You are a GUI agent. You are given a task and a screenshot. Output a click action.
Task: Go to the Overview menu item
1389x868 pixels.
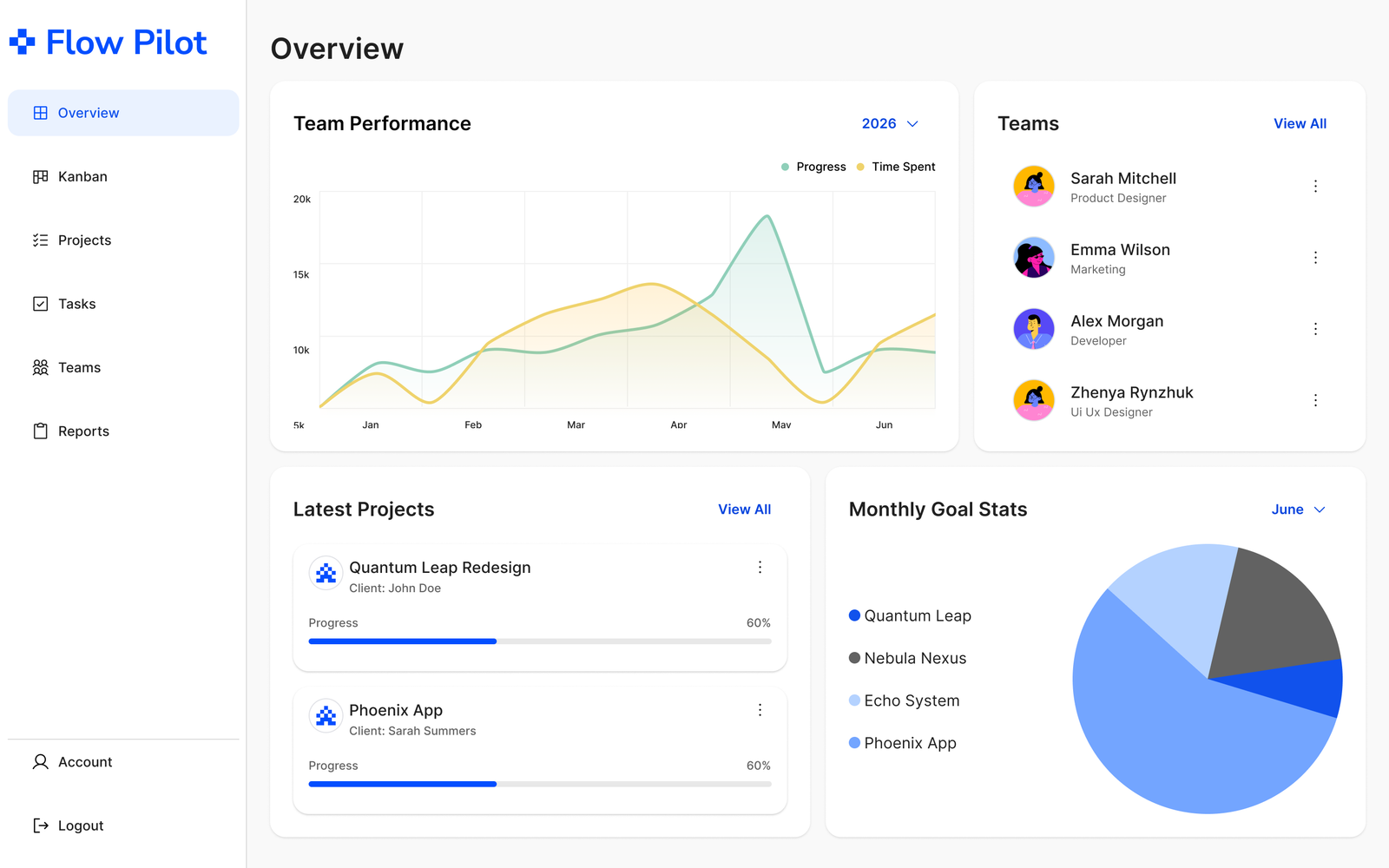(123, 113)
